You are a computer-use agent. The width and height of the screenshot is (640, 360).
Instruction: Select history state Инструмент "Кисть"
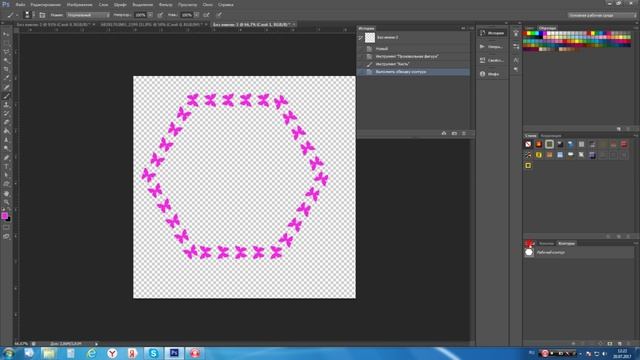coord(414,64)
